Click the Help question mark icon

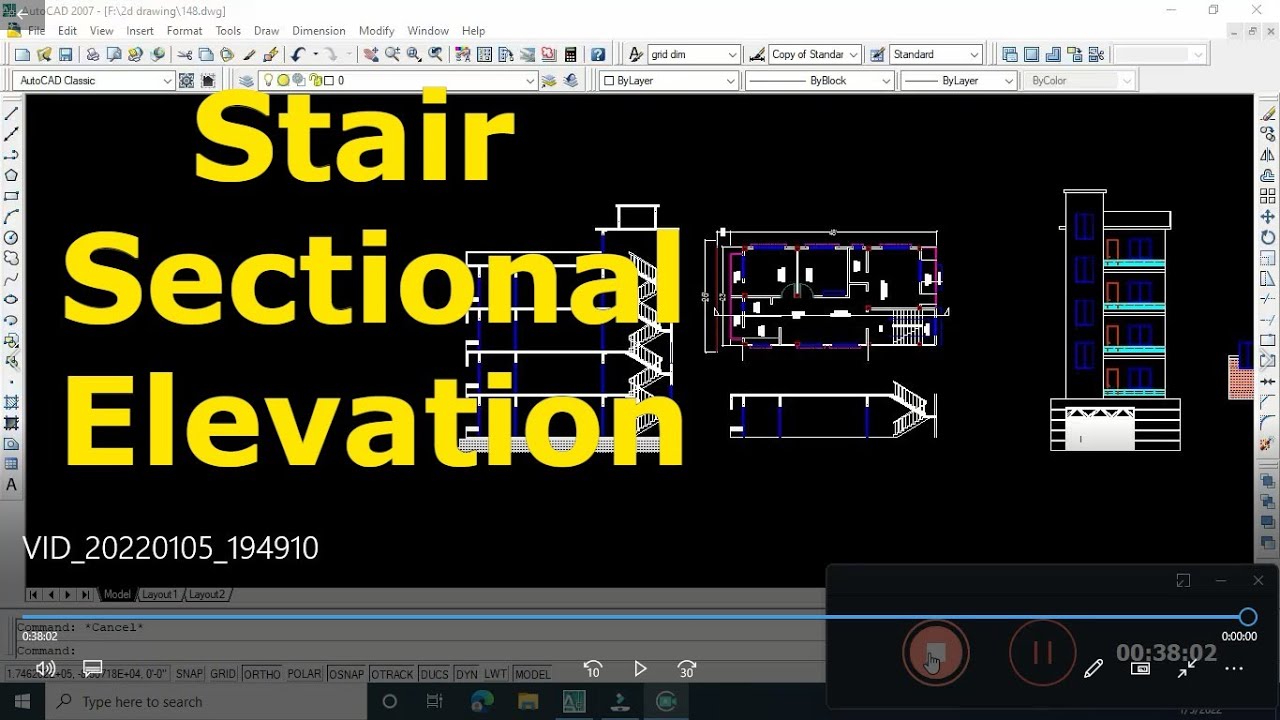pyautogui.click(x=598, y=55)
